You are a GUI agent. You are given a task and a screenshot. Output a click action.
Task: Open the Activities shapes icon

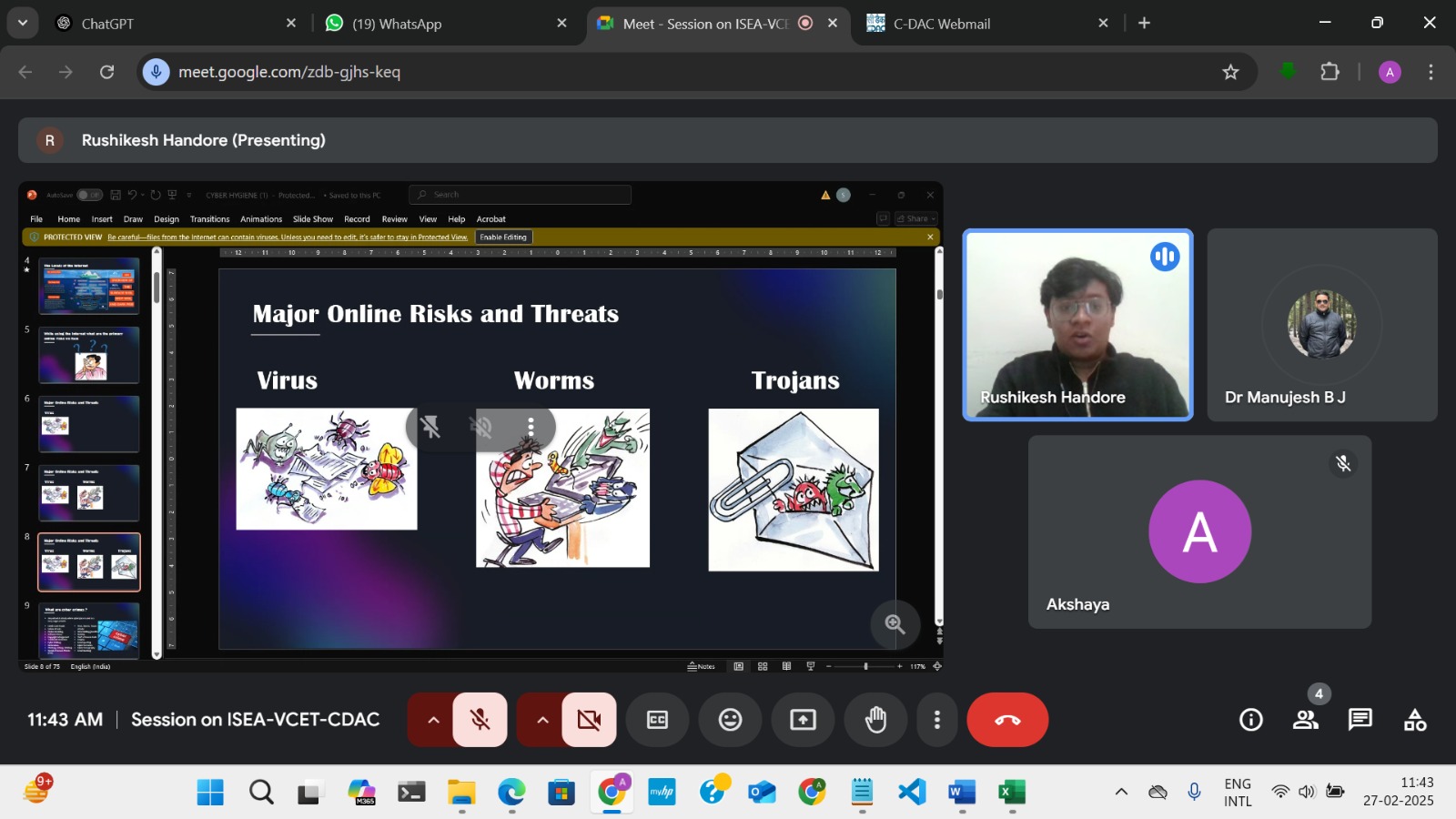pyautogui.click(x=1415, y=720)
